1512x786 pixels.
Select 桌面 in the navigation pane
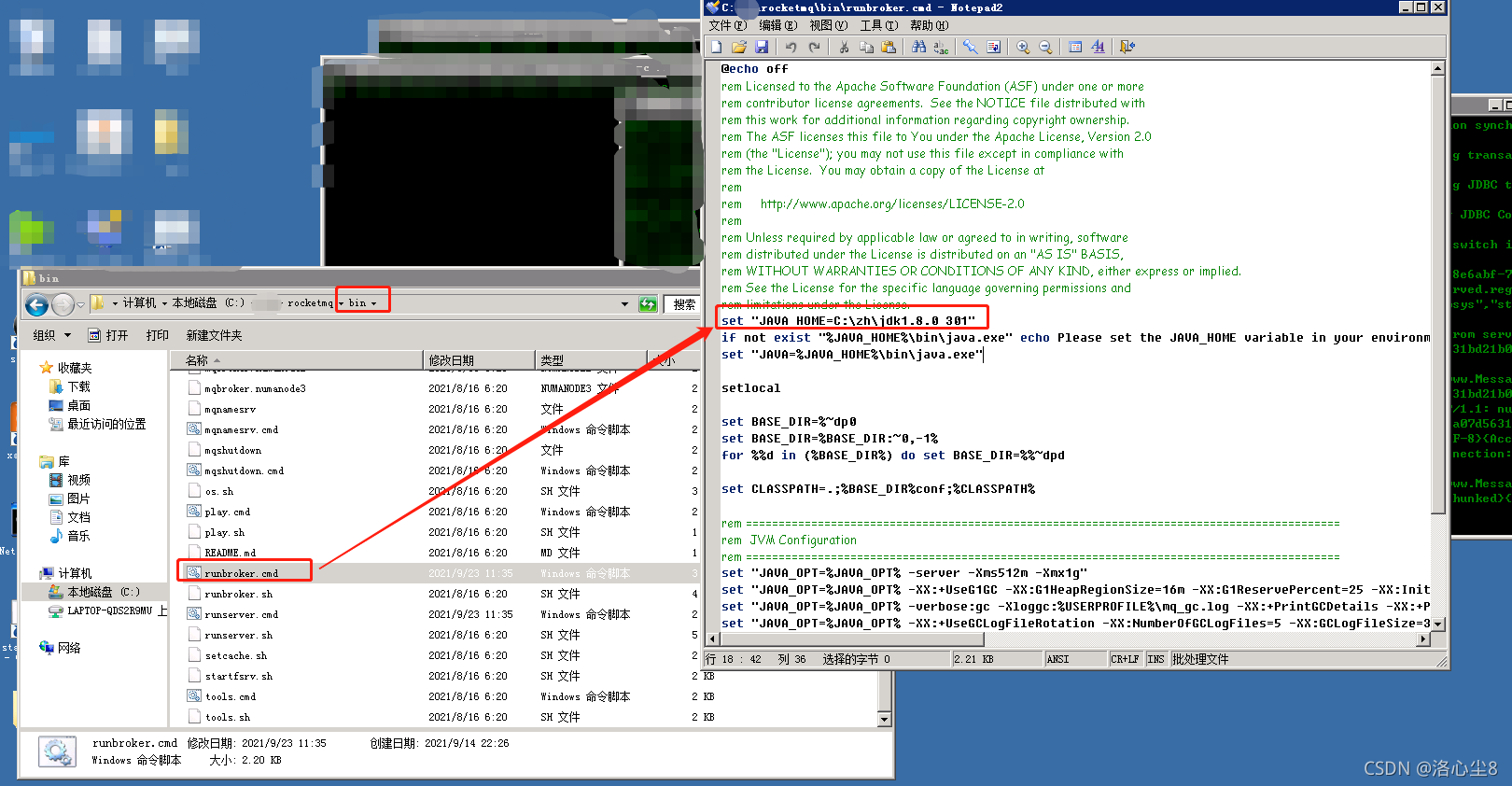[78, 405]
